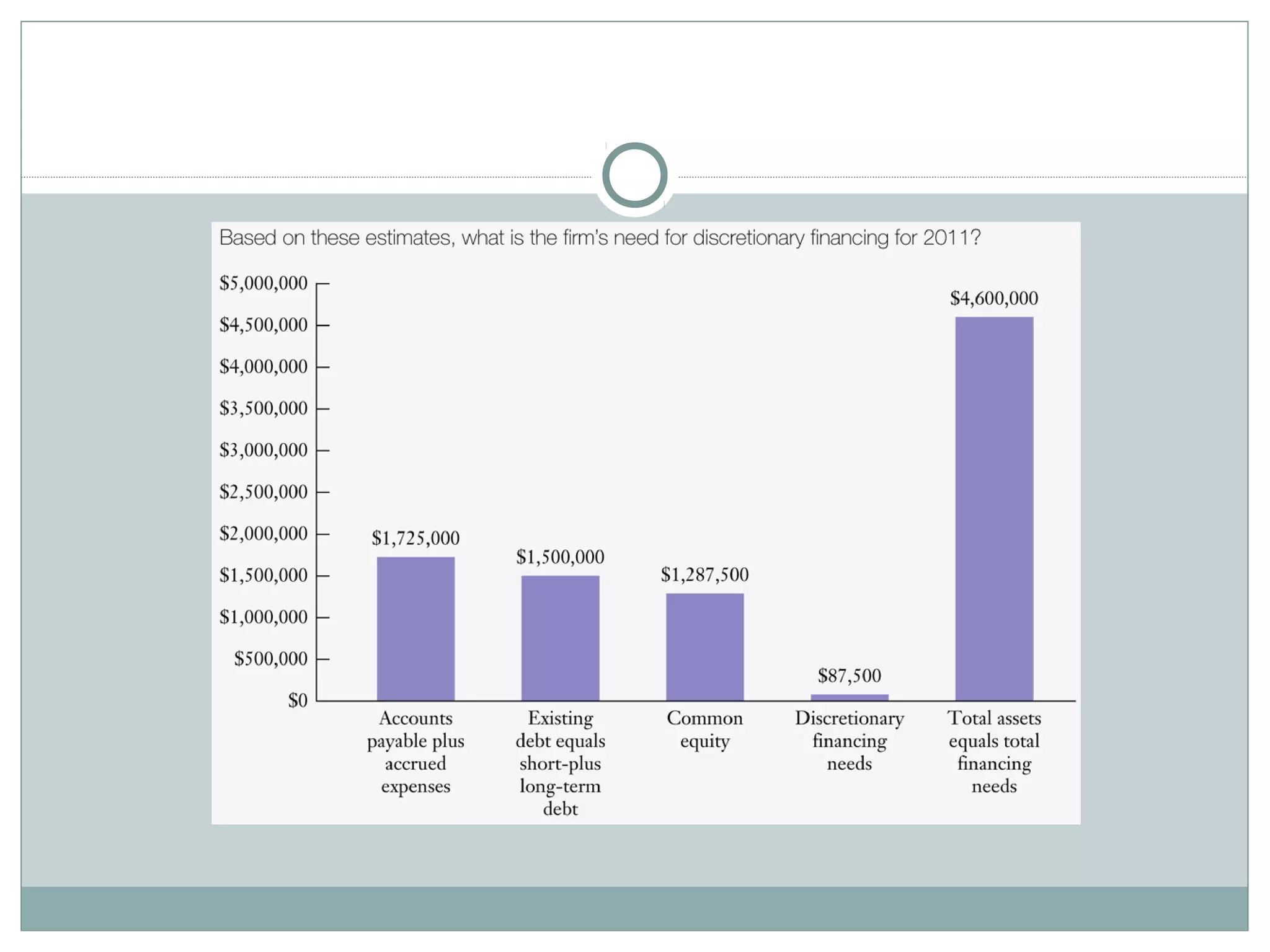Click the $2,500,000 y-axis label

[264, 492]
